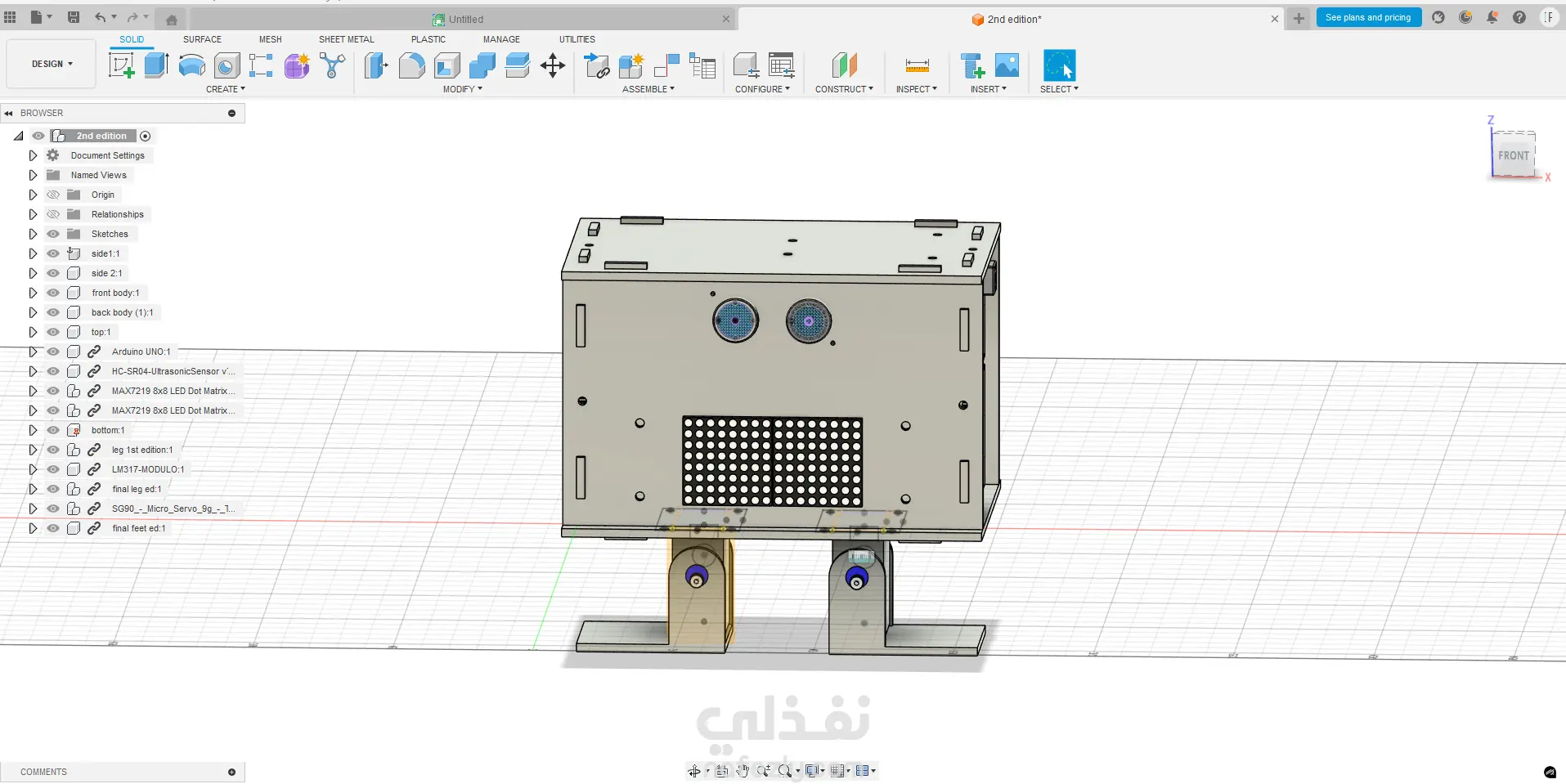
Task: Expand the back body (1):1 component
Action: pos(33,312)
